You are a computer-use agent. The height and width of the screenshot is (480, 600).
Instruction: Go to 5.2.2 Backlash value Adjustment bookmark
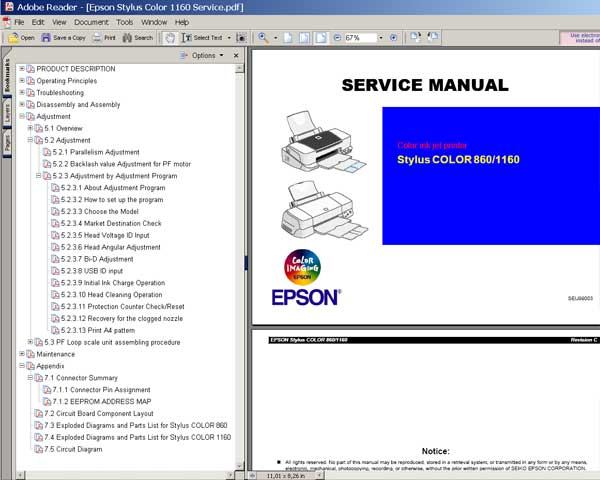[121, 164]
